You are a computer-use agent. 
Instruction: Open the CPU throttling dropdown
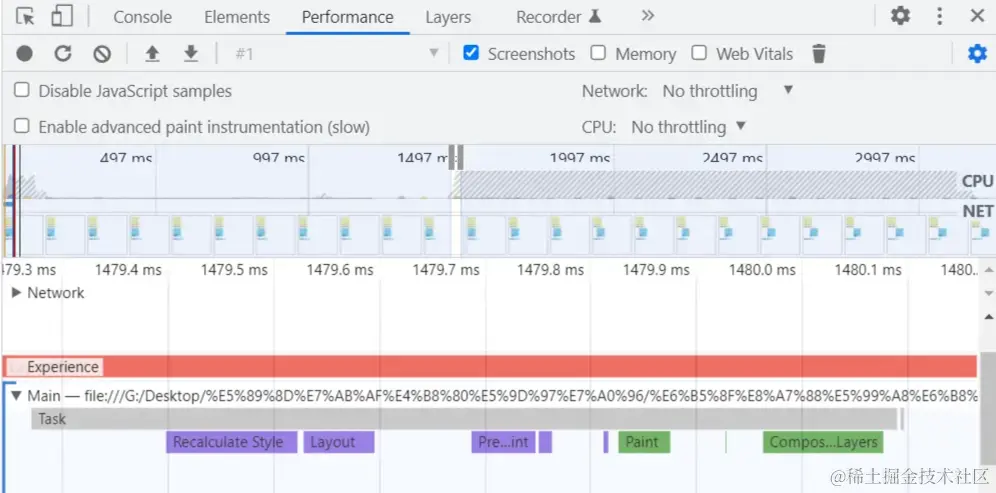[689, 127]
